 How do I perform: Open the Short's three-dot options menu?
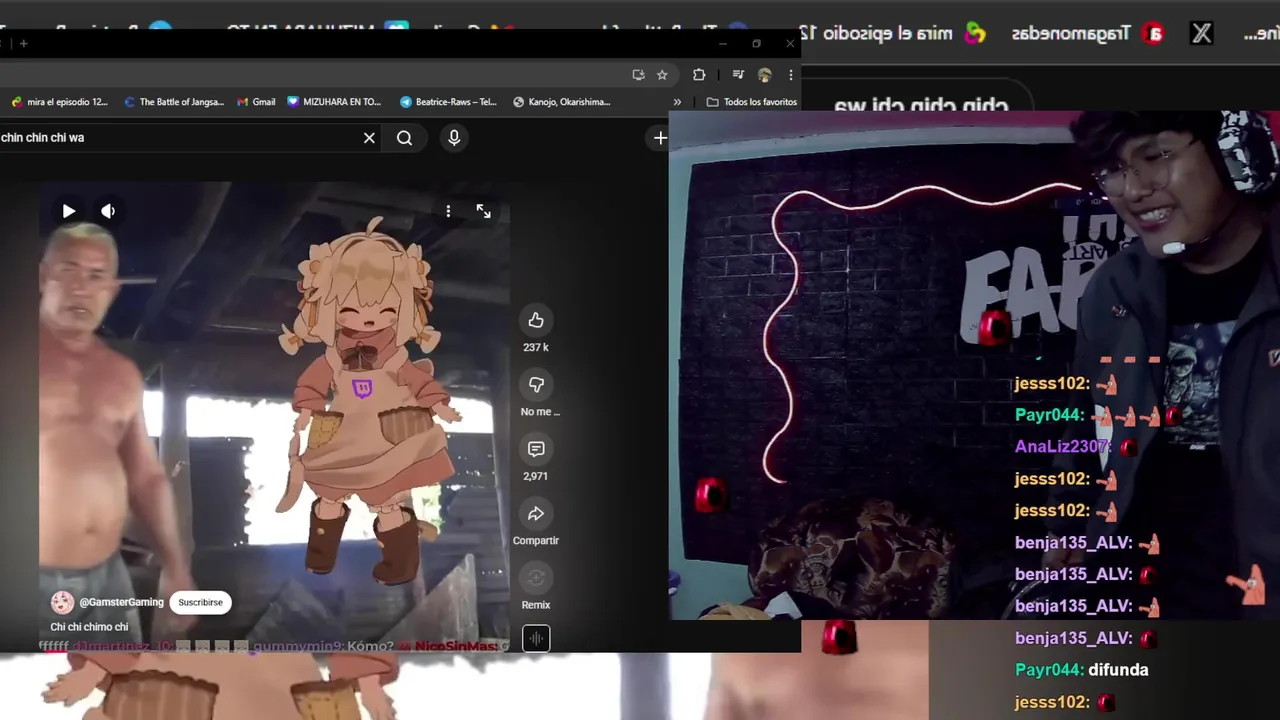[448, 211]
